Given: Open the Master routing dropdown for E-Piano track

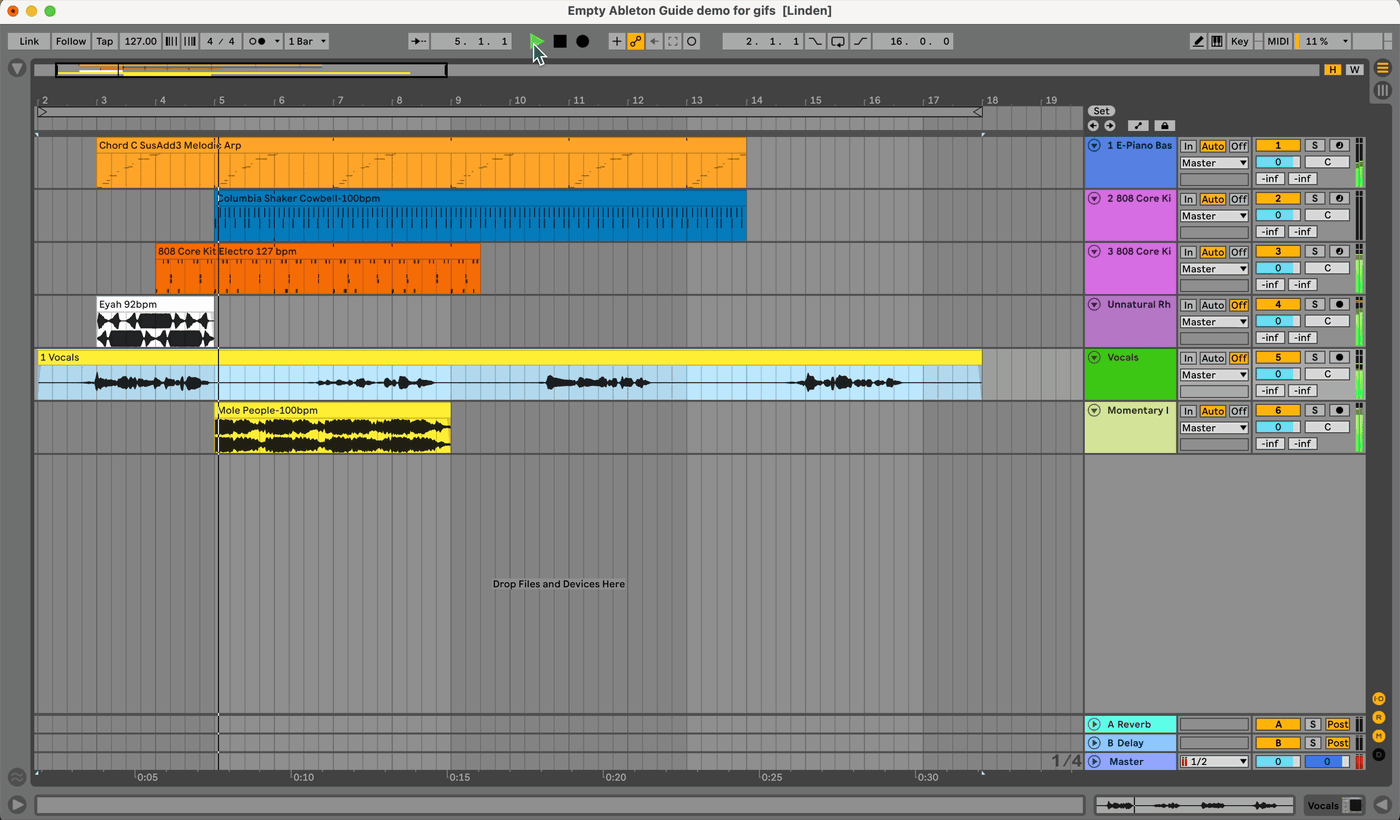Looking at the screenshot, I should click(x=1215, y=163).
